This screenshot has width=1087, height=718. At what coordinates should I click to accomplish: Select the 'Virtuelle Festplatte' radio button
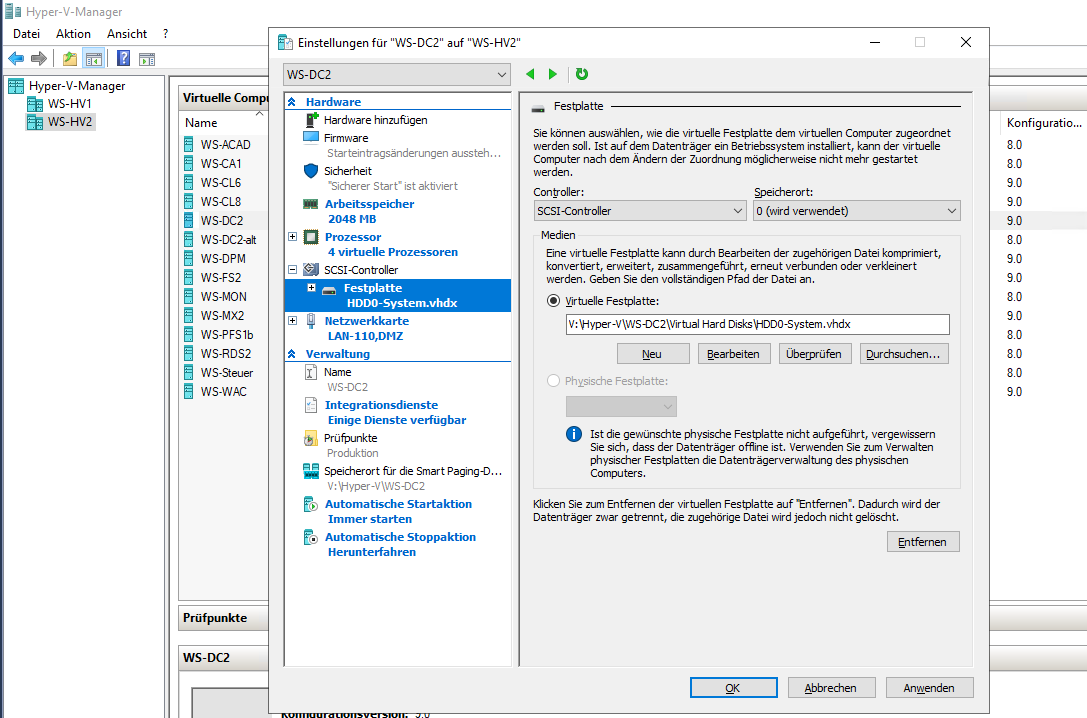point(553,301)
